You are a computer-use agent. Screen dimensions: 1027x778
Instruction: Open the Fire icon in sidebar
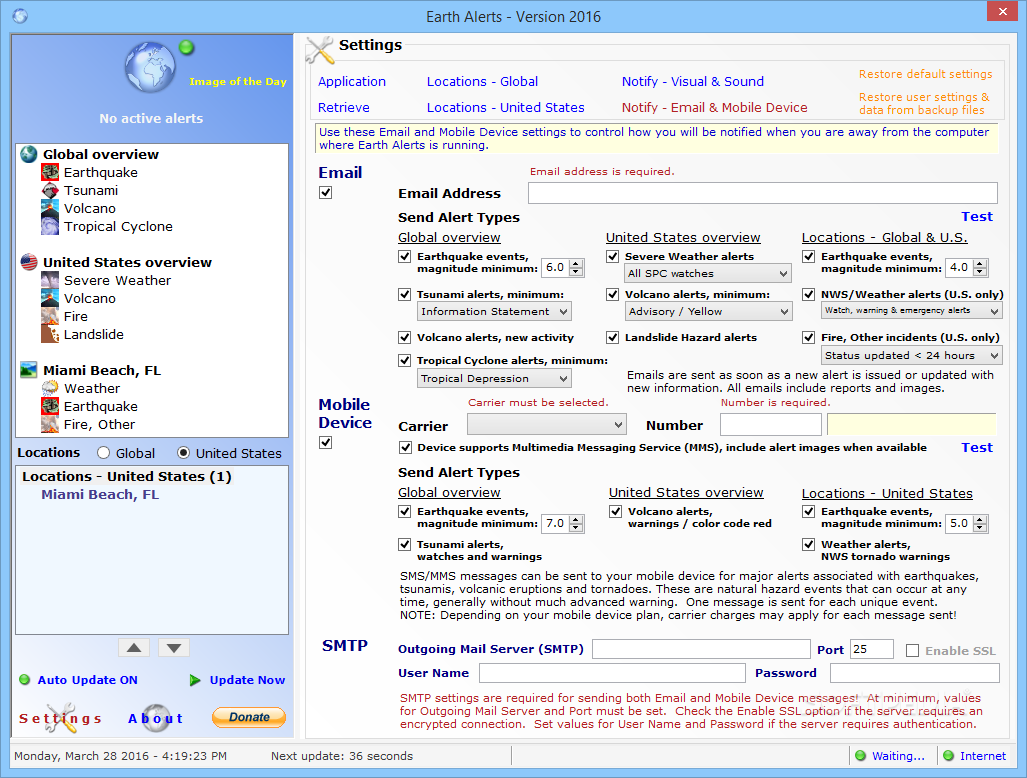tap(50, 316)
